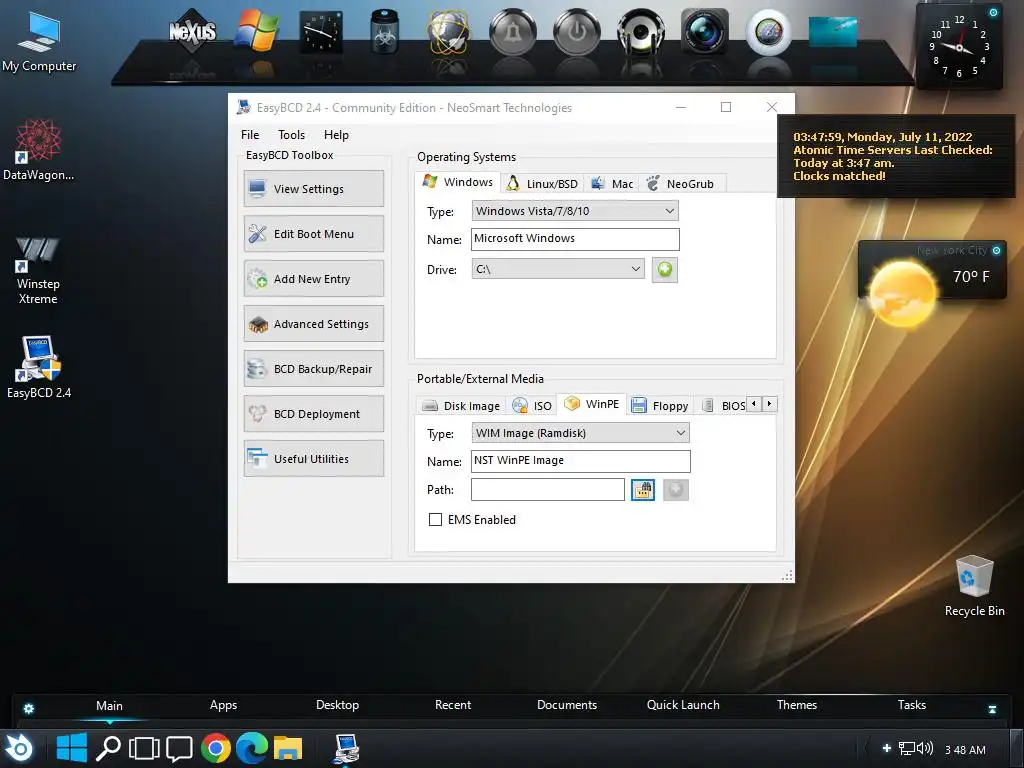Expand the WIM Image (Ramdisk) type dropdown
This screenshot has height=768, width=1024.
pos(580,433)
